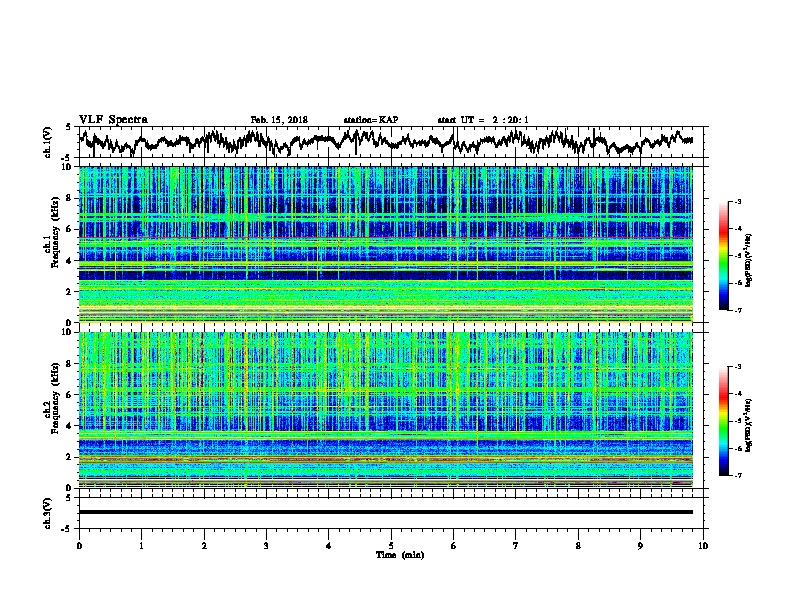Click the time axis tick label '0'

coord(79,546)
